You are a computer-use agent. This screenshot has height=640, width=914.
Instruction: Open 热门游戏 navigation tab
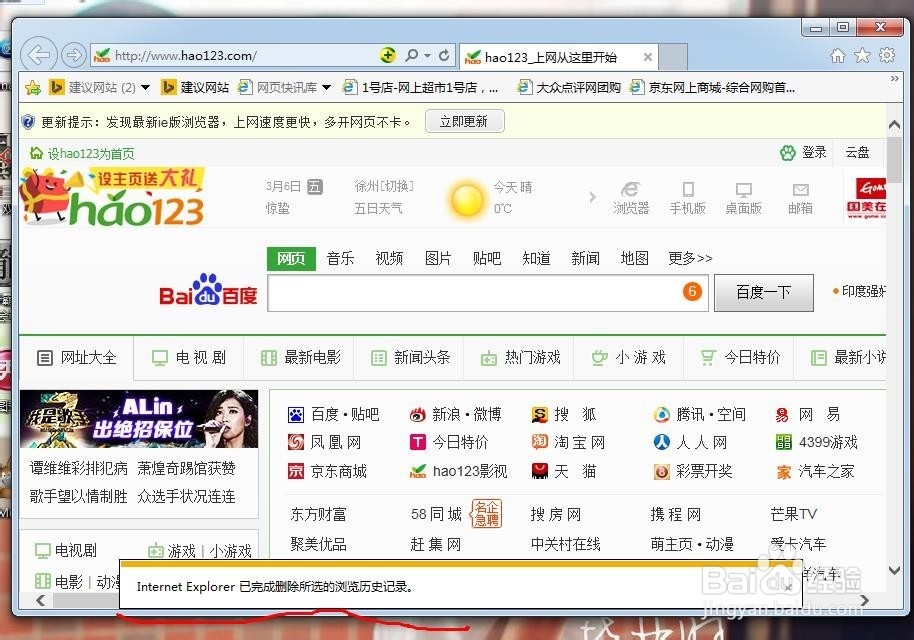click(520, 358)
